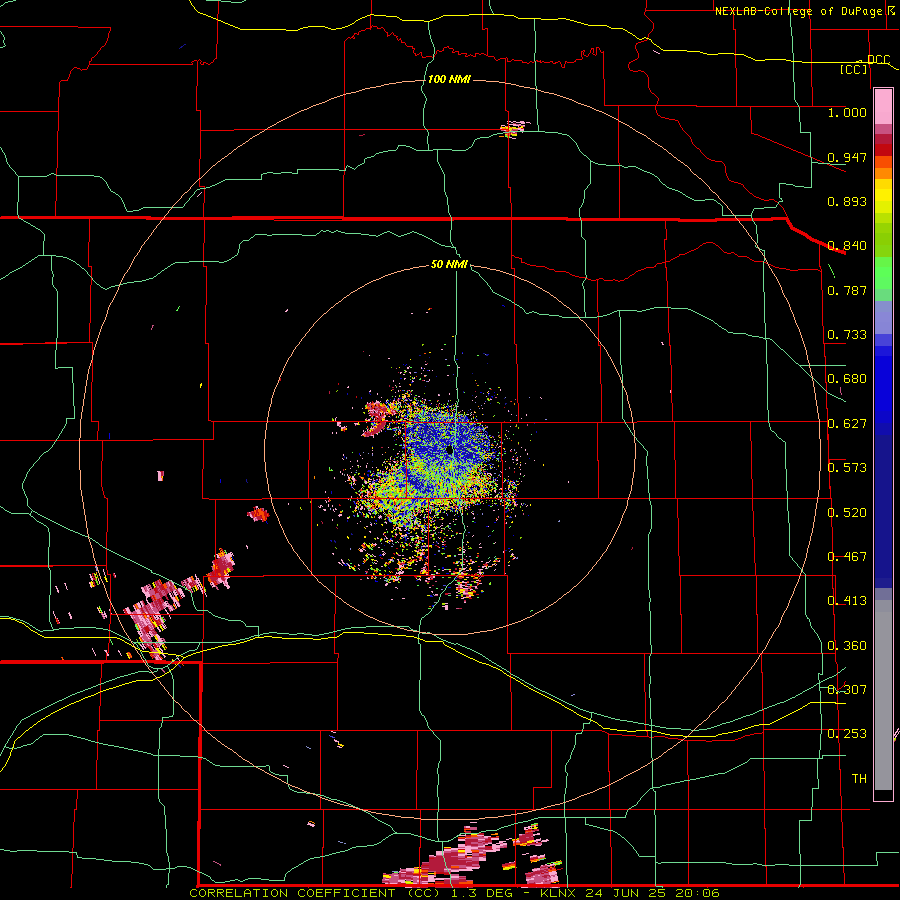The image size is (900, 900).
Task: Click the 0.733 scale value
Action: coord(847,335)
